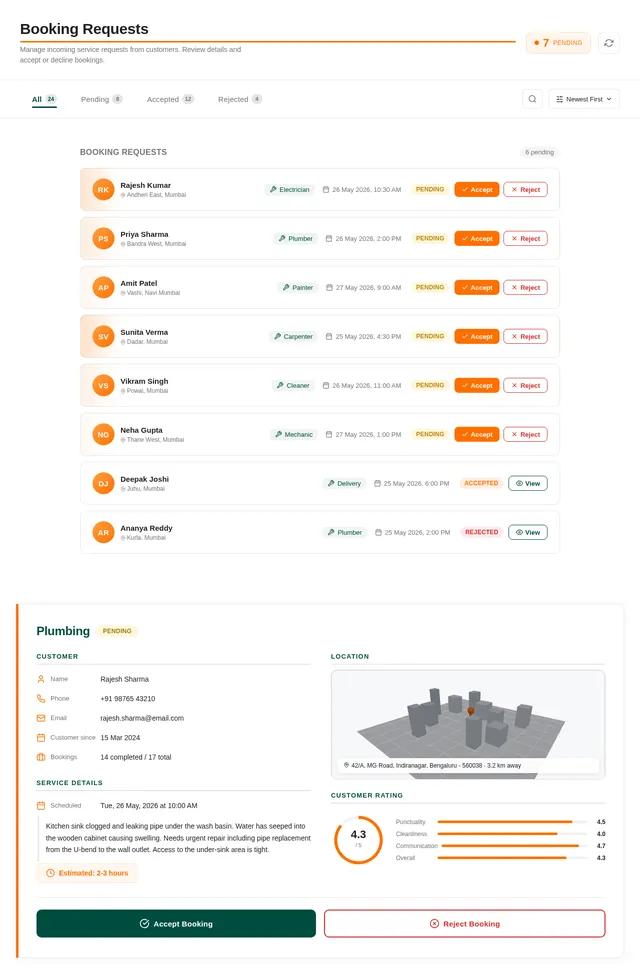This screenshot has width=640, height=980.
Task: Click the Electrician service tag
Action: (289, 190)
